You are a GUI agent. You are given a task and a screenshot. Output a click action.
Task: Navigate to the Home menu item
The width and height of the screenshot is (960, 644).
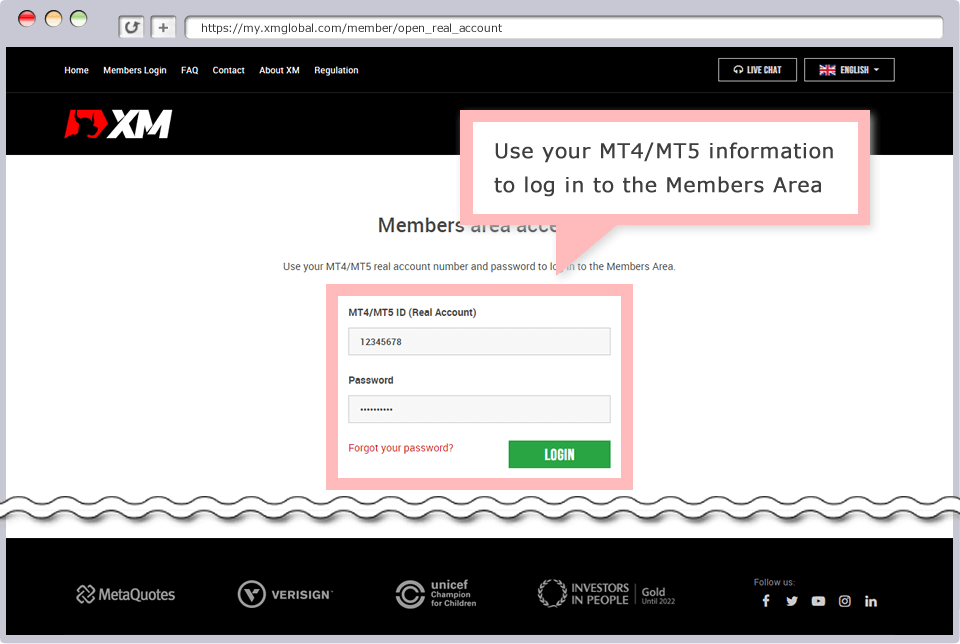(x=76, y=70)
